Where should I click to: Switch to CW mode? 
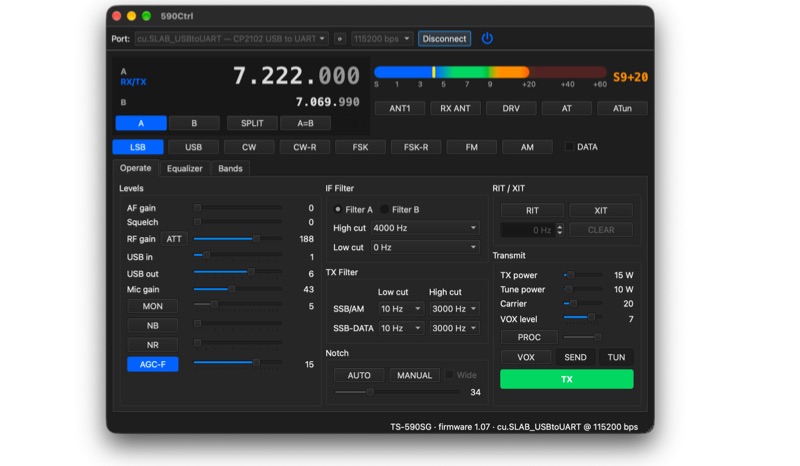click(249, 147)
